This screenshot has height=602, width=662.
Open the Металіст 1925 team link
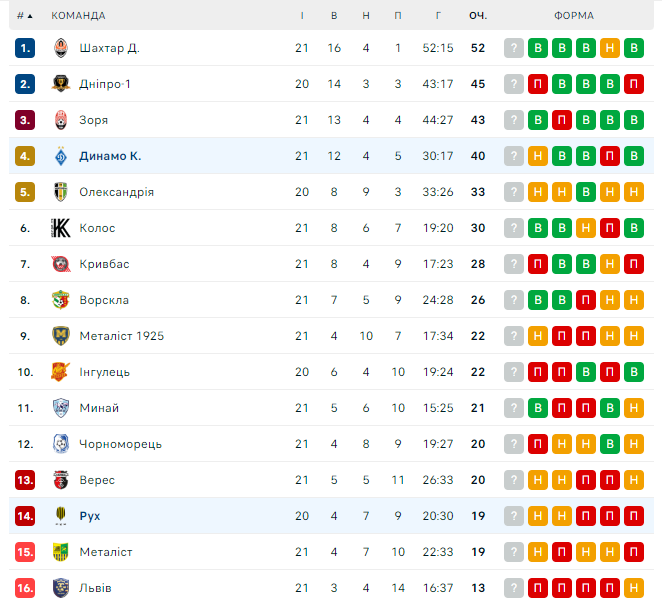pyautogui.click(x=121, y=336)
